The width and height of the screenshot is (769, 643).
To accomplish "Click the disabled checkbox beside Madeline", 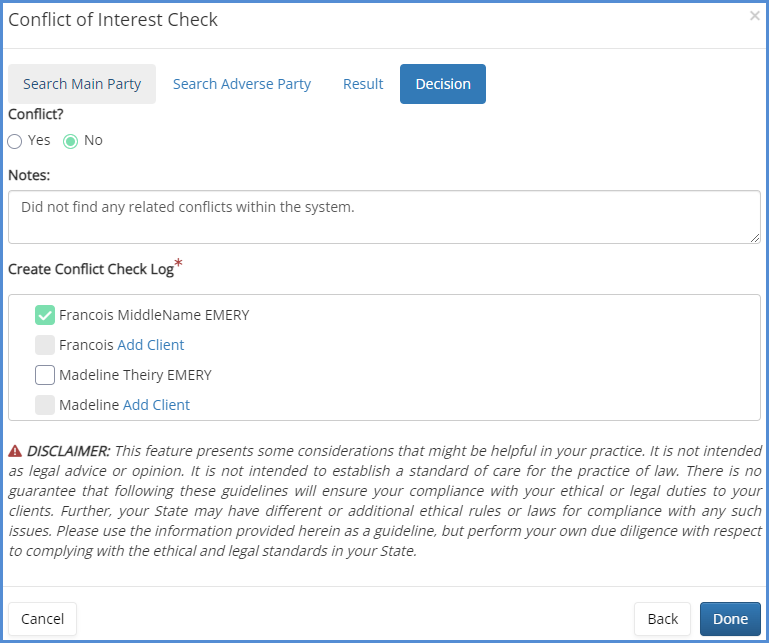I will (45, 405).
